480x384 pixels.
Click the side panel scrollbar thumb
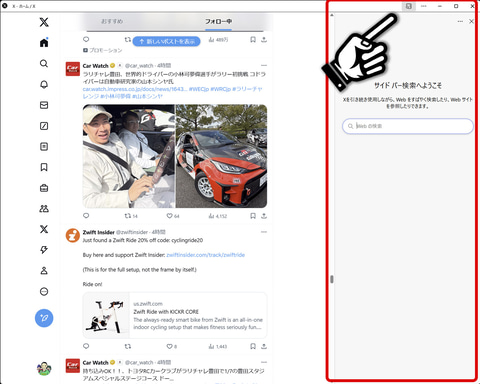(x=332, y=279)
